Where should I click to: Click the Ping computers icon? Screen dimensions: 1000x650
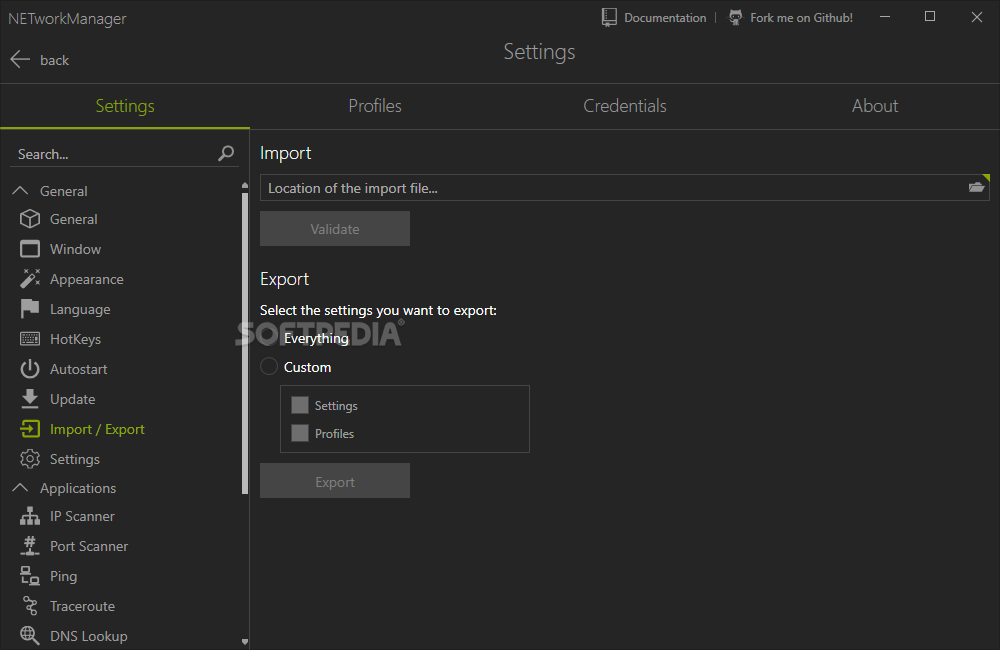tap(30, 576)
